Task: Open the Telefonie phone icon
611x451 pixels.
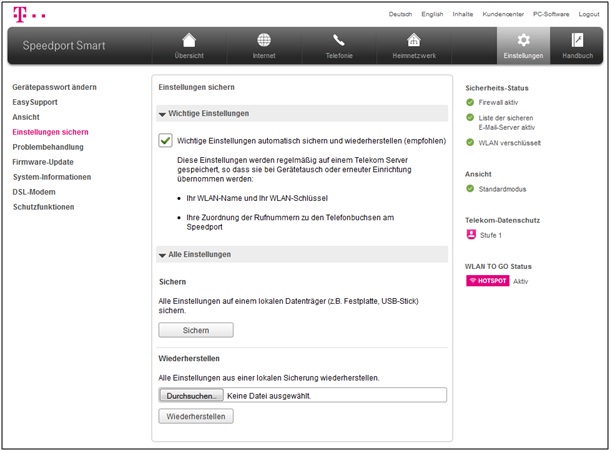Action: pos(339,40)
